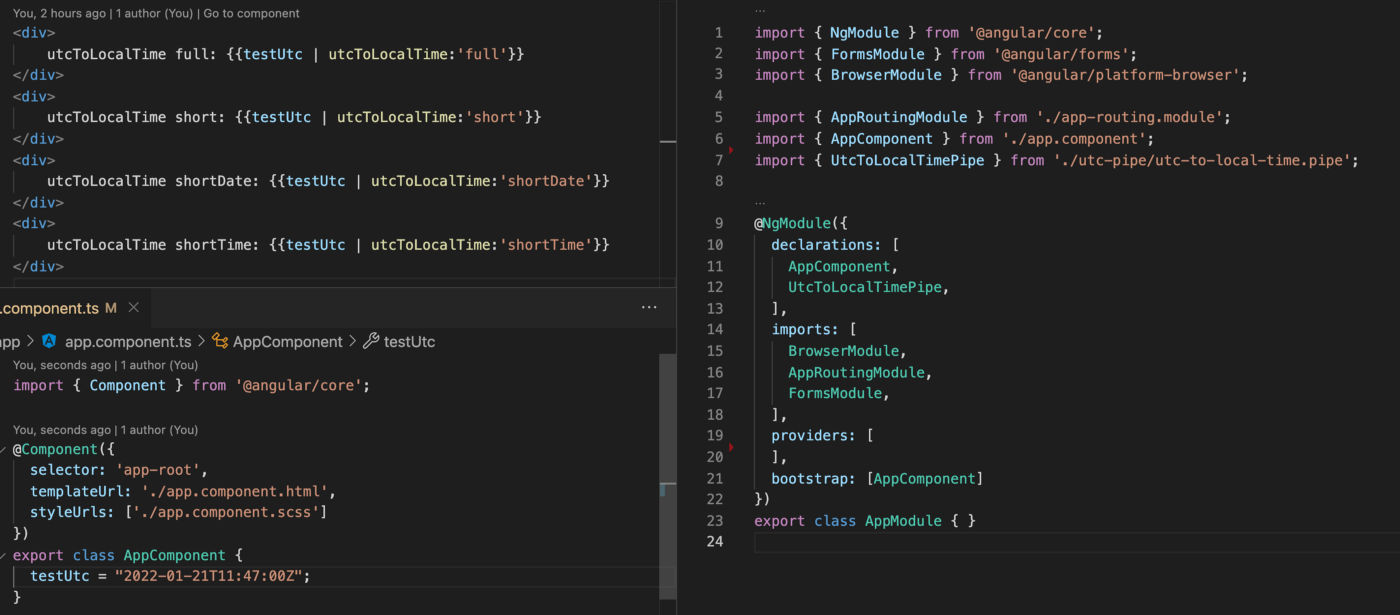Screen dimensions: 1400x615
Task: Click the AppComponent class symbol icon in breadcrumb
Action: [x=222, y=341]
